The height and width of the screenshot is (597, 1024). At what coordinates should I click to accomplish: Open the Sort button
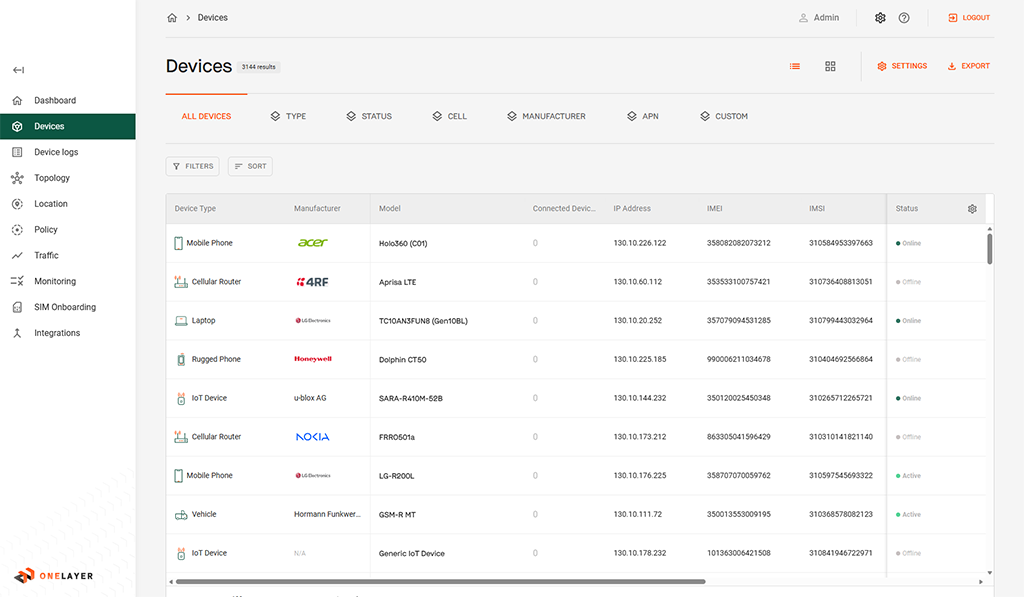tap(250, 167)
